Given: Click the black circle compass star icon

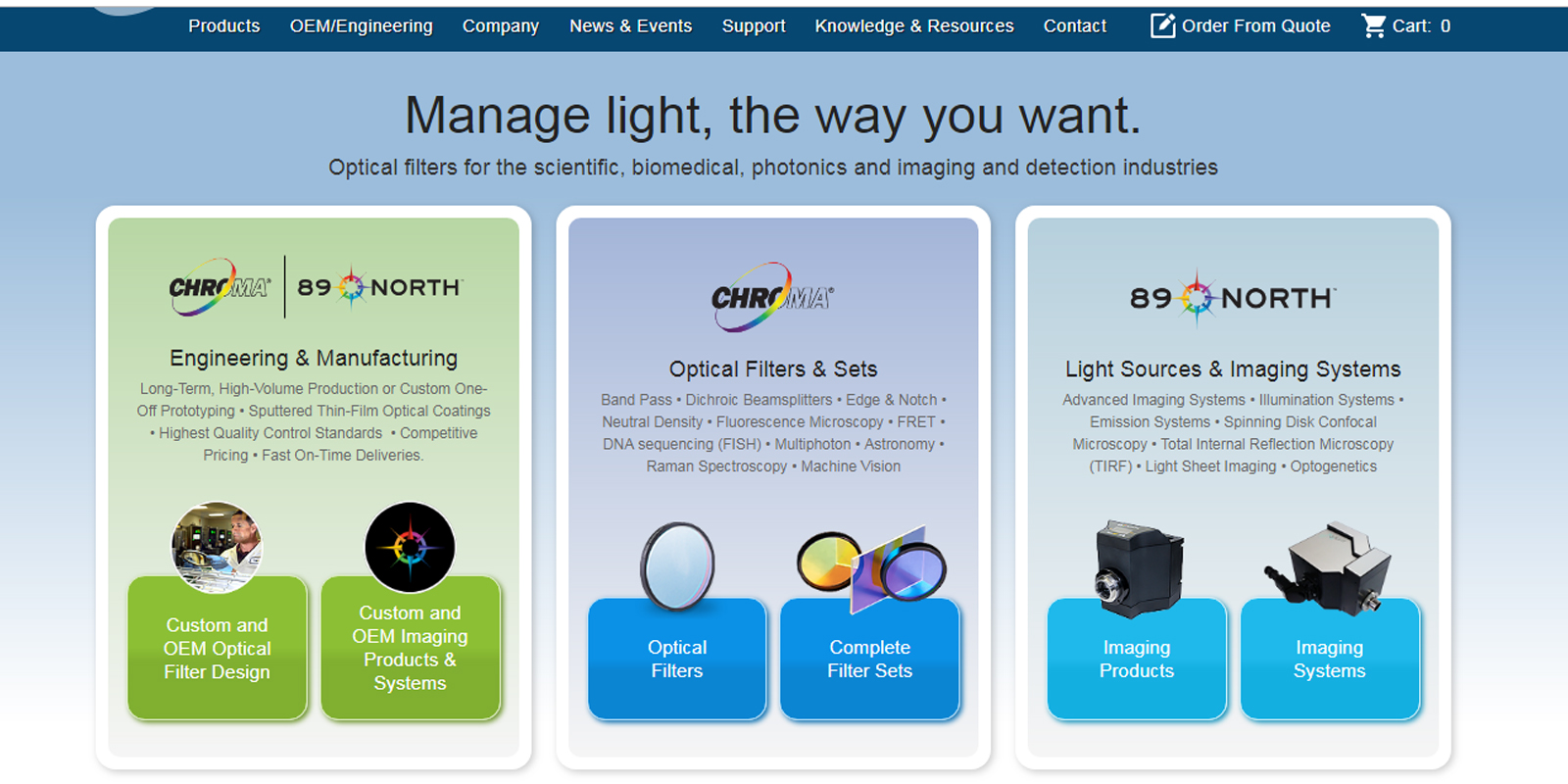Looking at the screenshot, I should point(410,547).
